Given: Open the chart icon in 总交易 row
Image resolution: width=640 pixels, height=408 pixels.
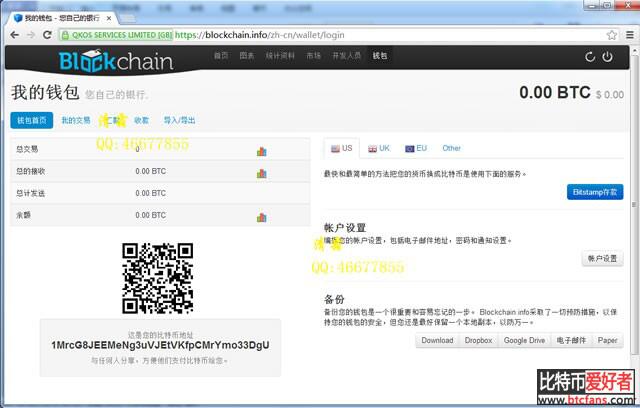Looking at the screenshot, I should pyautogui.click(x=262, y=152).
